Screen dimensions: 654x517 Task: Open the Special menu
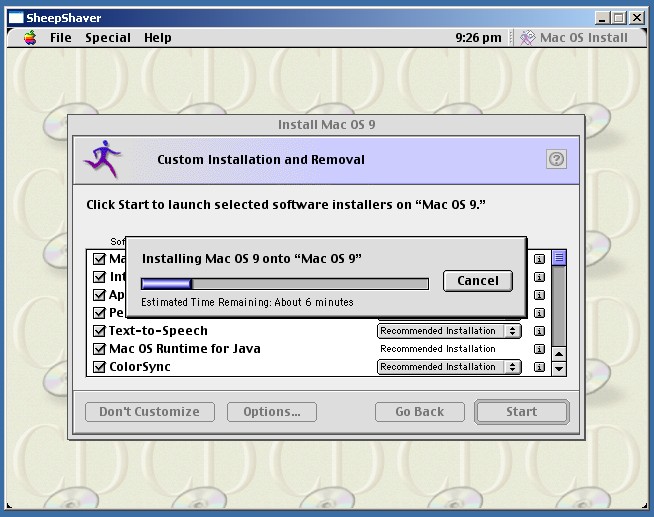point(108,38)
